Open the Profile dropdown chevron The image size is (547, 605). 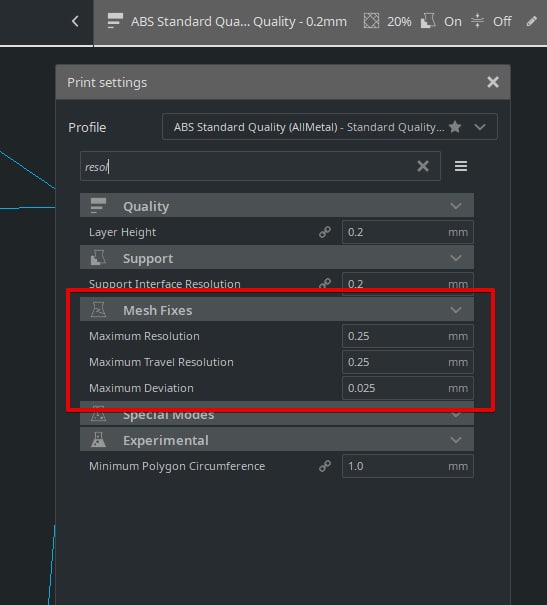click(x=480, y=127)
